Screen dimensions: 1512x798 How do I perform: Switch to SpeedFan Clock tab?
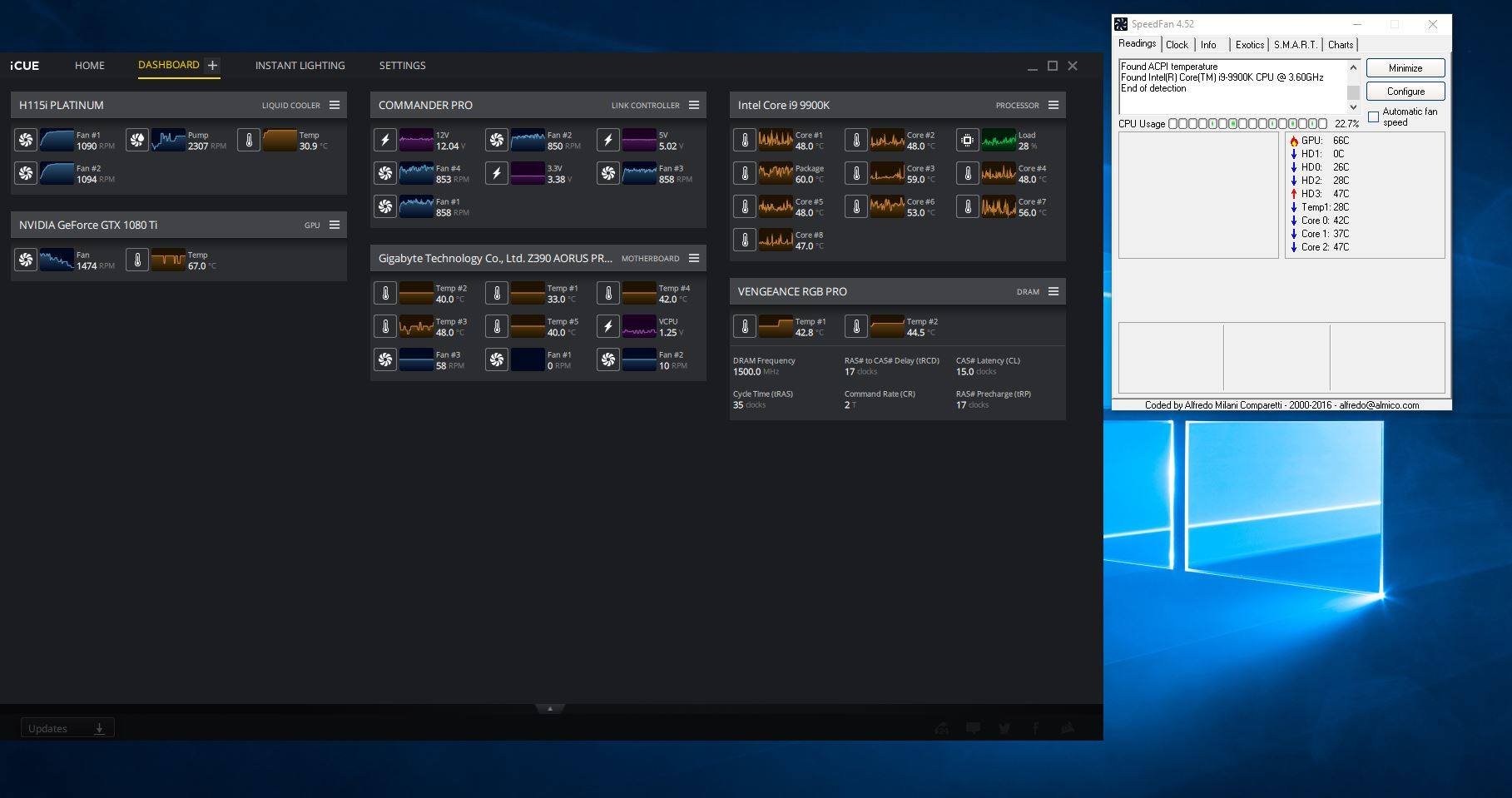pyautogui.click(x=1177, y=45)
